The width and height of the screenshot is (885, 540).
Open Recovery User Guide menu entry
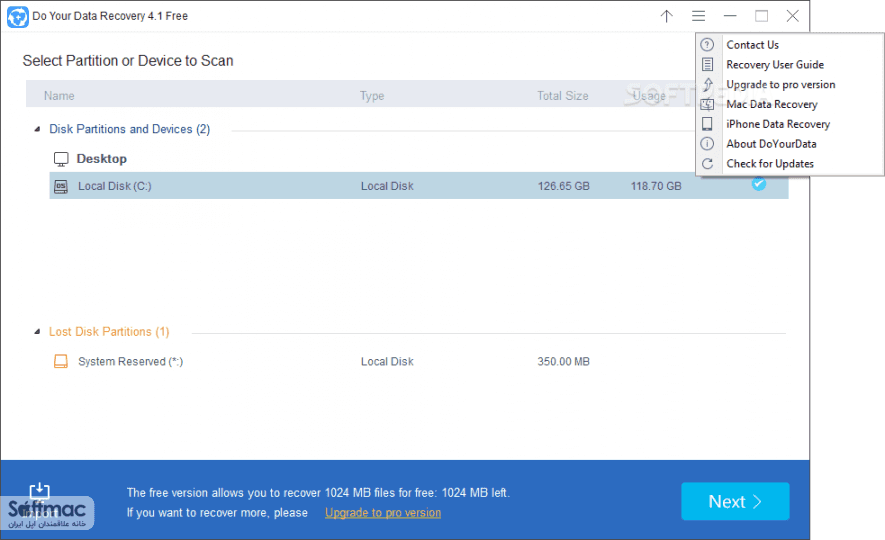[x=775, y=64]
